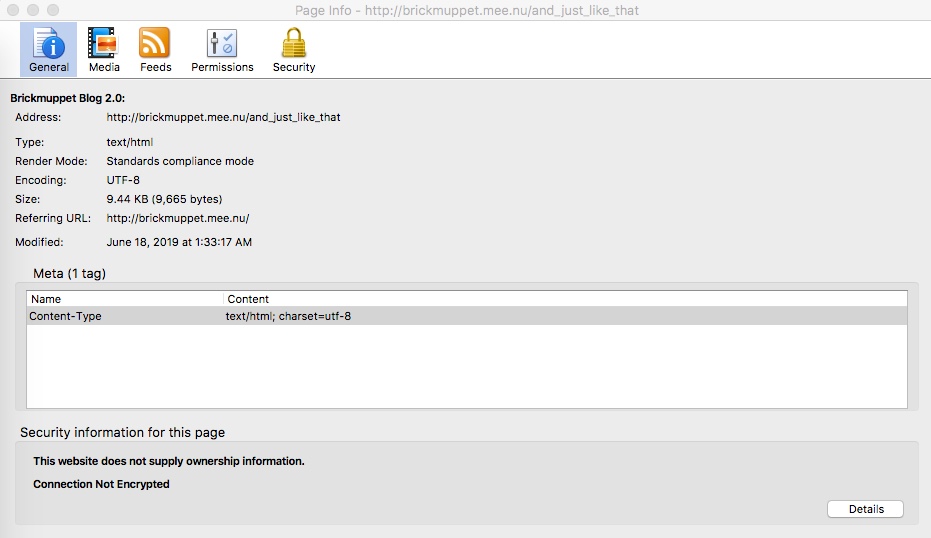
Task: Click the Render Mode value field
Action: [x=180, y=161]
